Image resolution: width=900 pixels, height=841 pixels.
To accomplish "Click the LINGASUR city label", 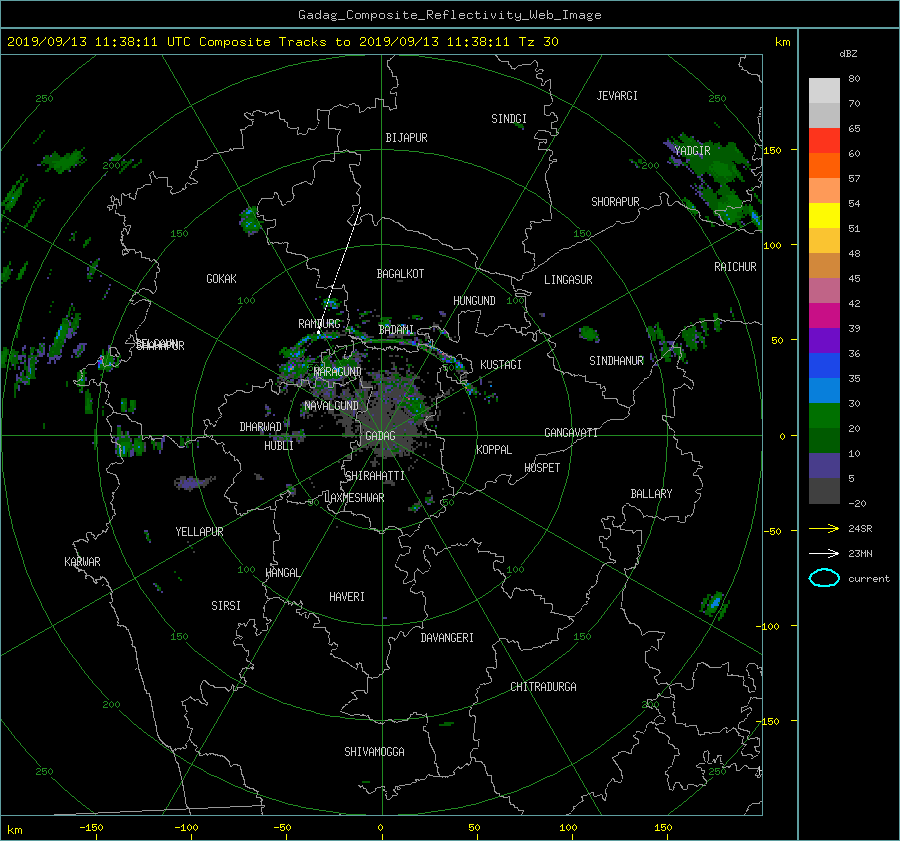I will click(x=568, y=280).
